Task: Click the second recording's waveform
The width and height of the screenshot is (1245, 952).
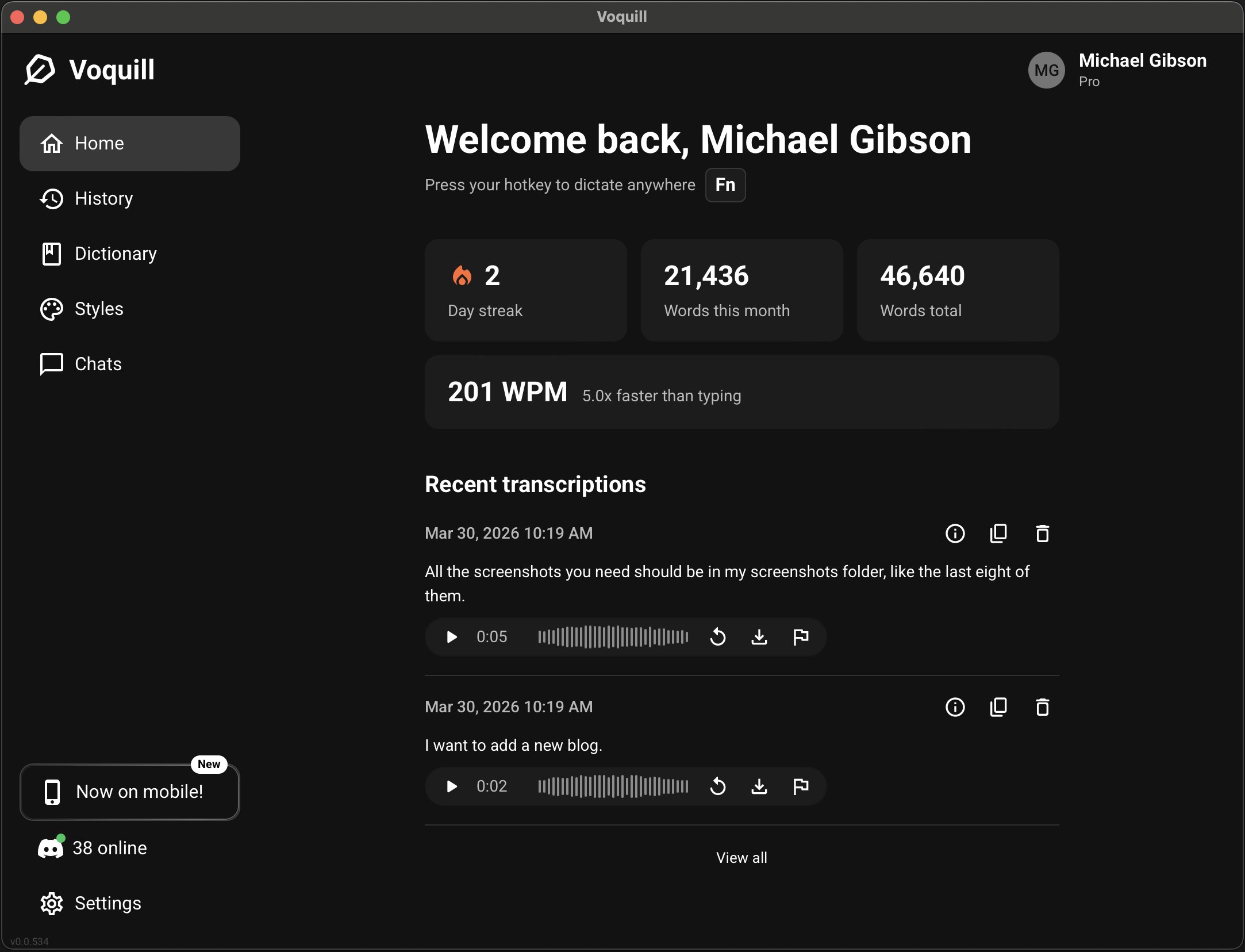Action: click(612, 787)
